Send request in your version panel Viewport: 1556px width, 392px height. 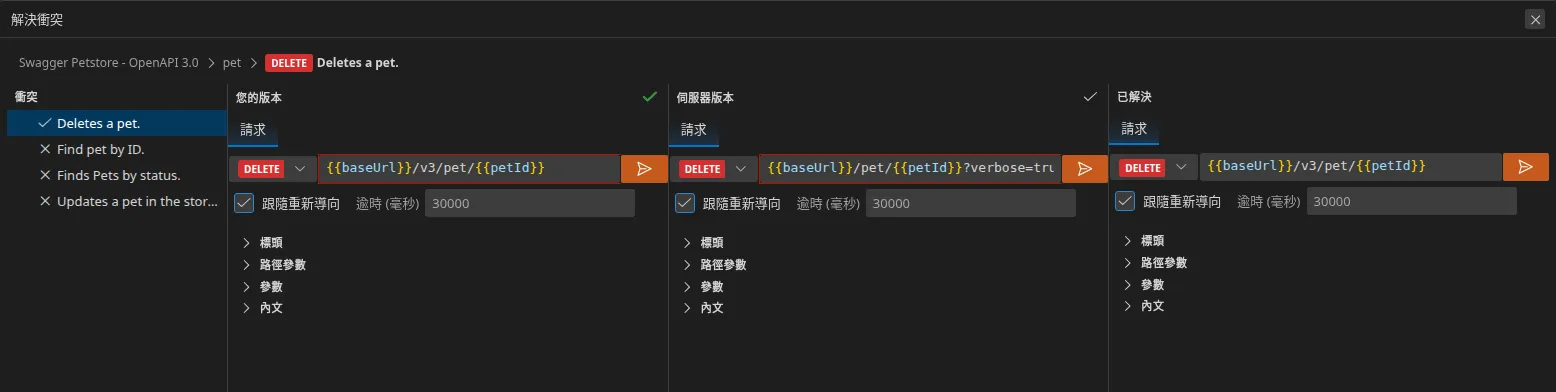644,169
